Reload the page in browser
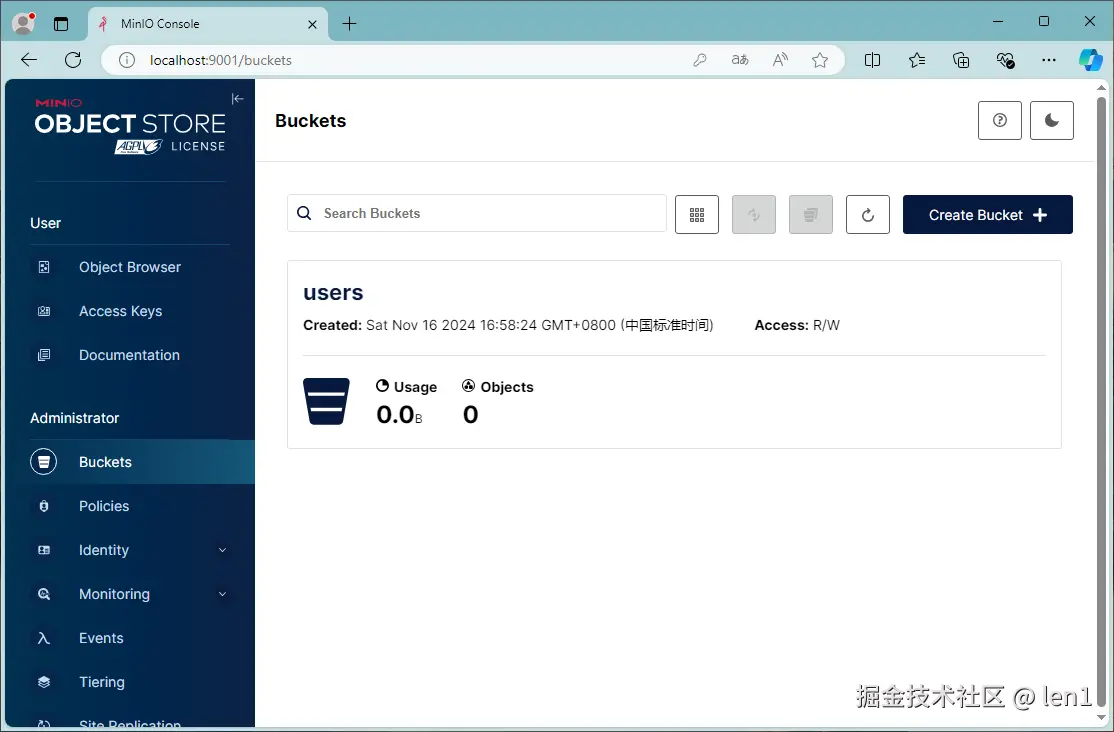1114x732 pixels. pos(72,60)
